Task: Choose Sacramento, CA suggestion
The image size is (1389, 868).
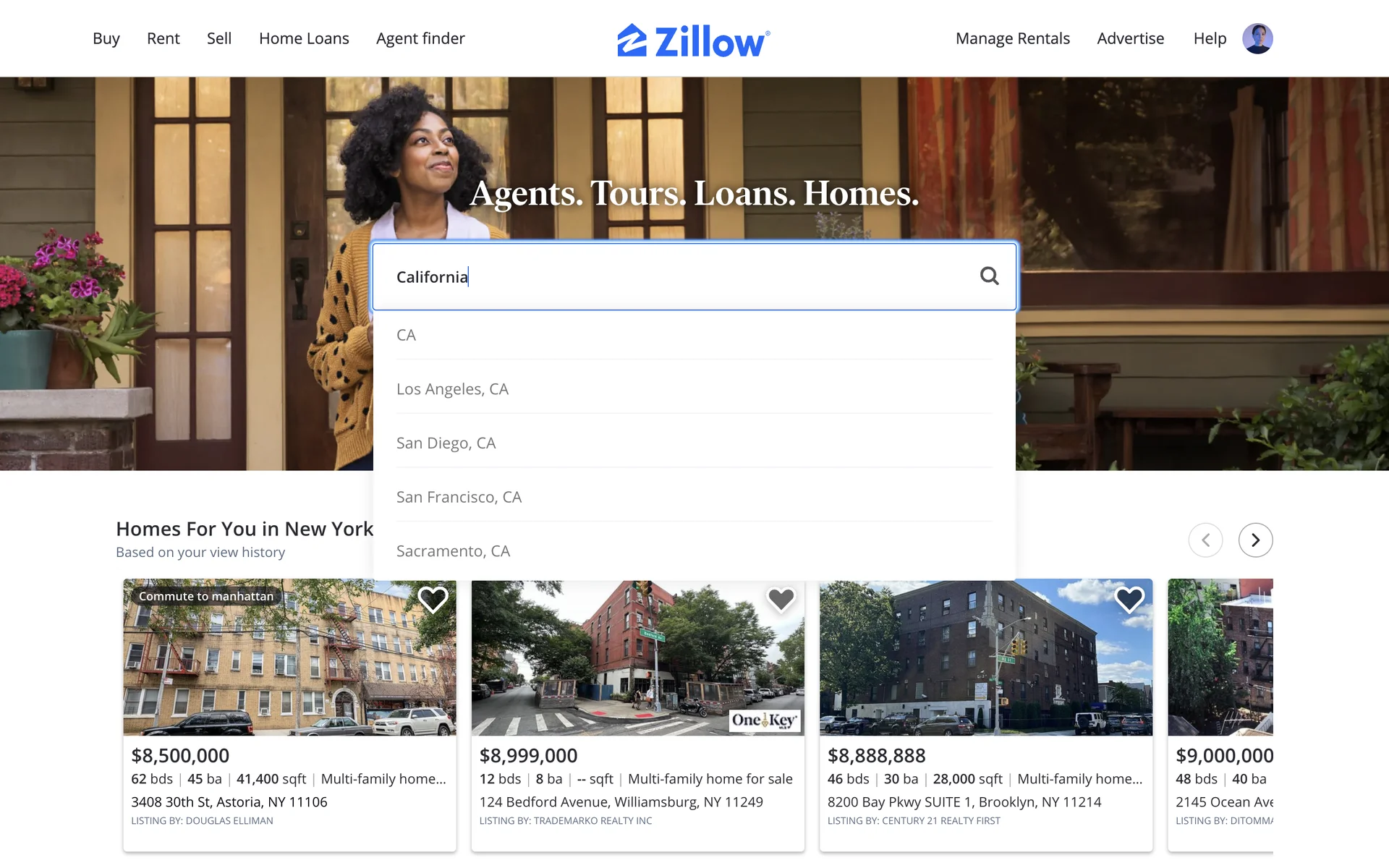Action: click(694, 551)
